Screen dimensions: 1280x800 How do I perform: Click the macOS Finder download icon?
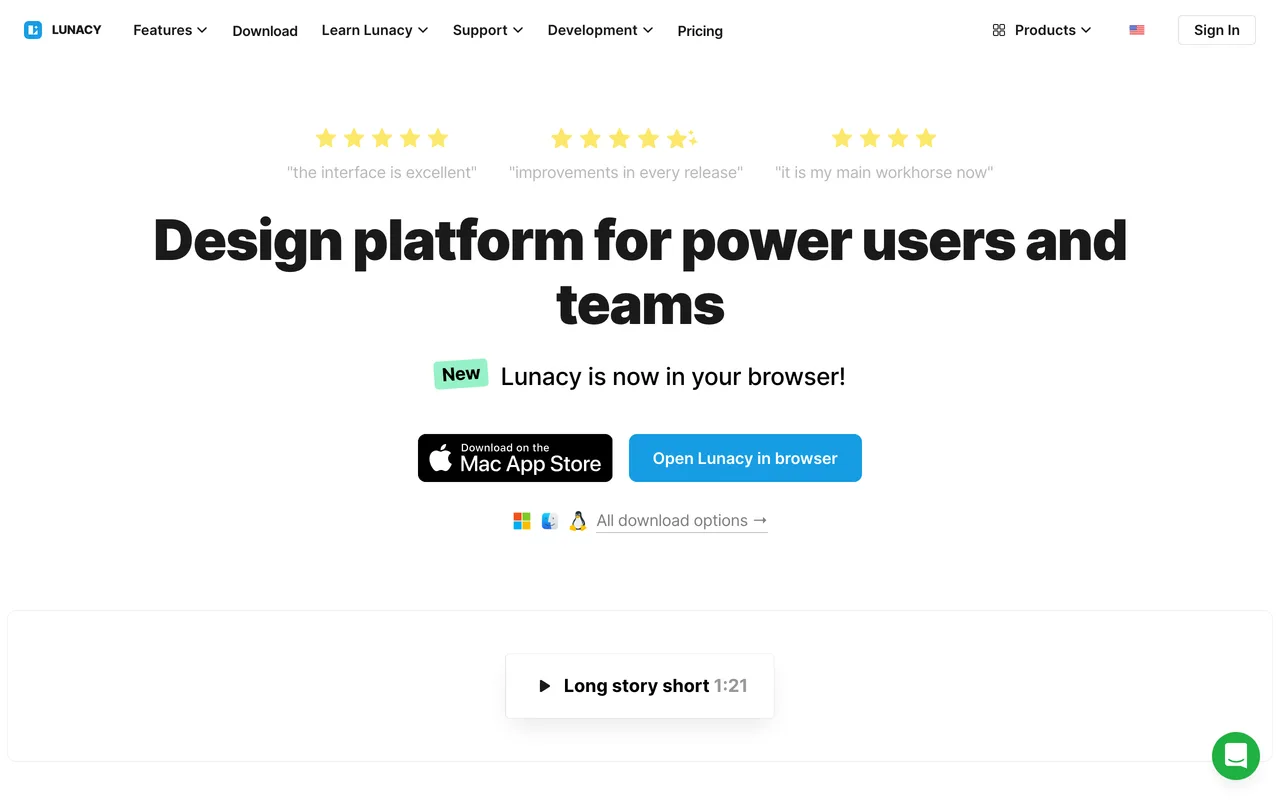pos(550,521)
